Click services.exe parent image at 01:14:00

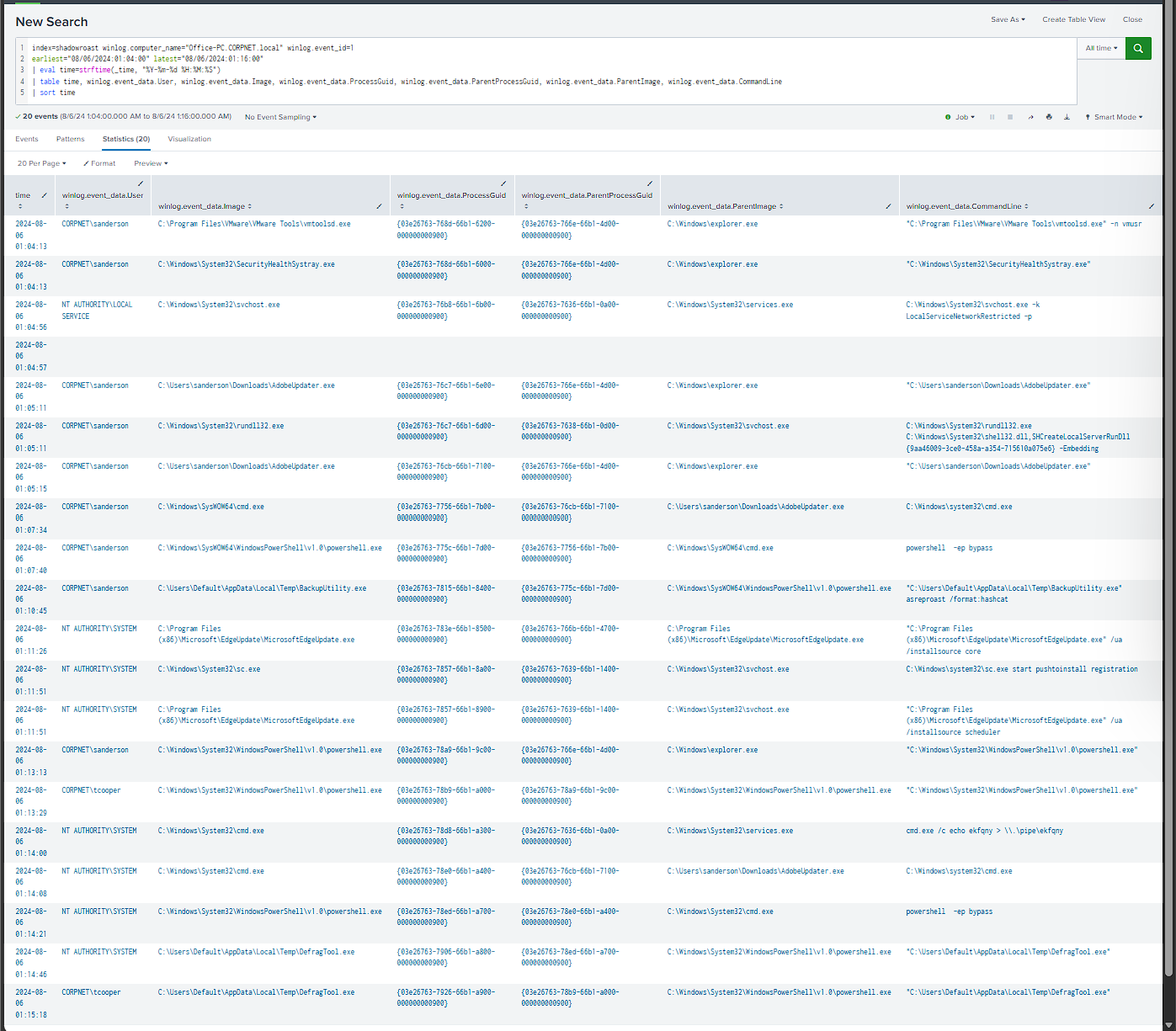tap(730, 831)
